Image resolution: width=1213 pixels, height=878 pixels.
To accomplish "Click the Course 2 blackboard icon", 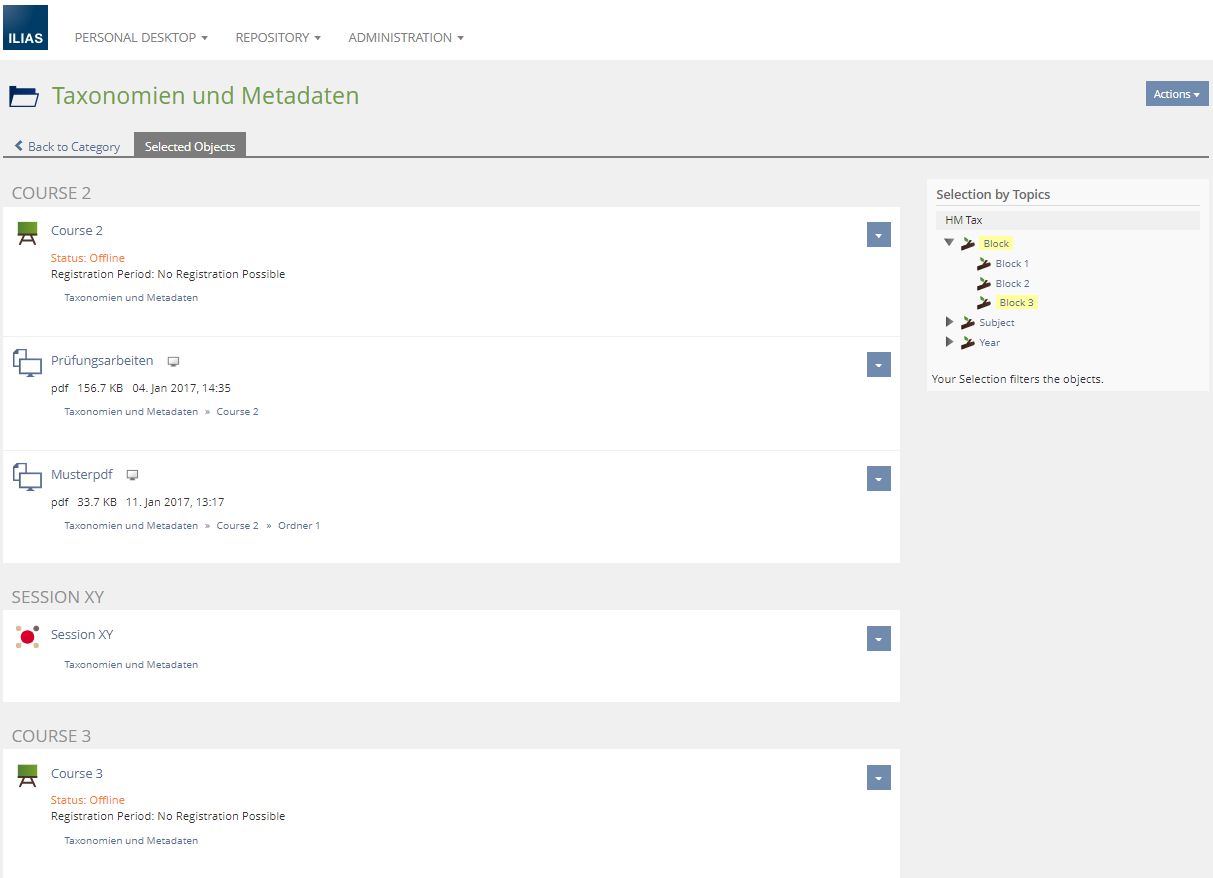I will [x=27, y=234].
